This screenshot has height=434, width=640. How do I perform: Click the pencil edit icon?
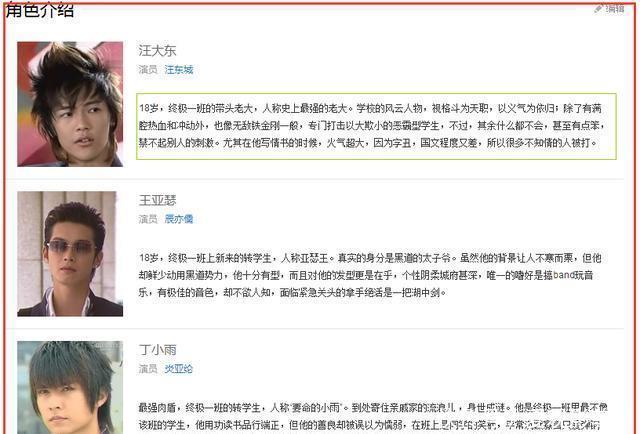(598, 9)
